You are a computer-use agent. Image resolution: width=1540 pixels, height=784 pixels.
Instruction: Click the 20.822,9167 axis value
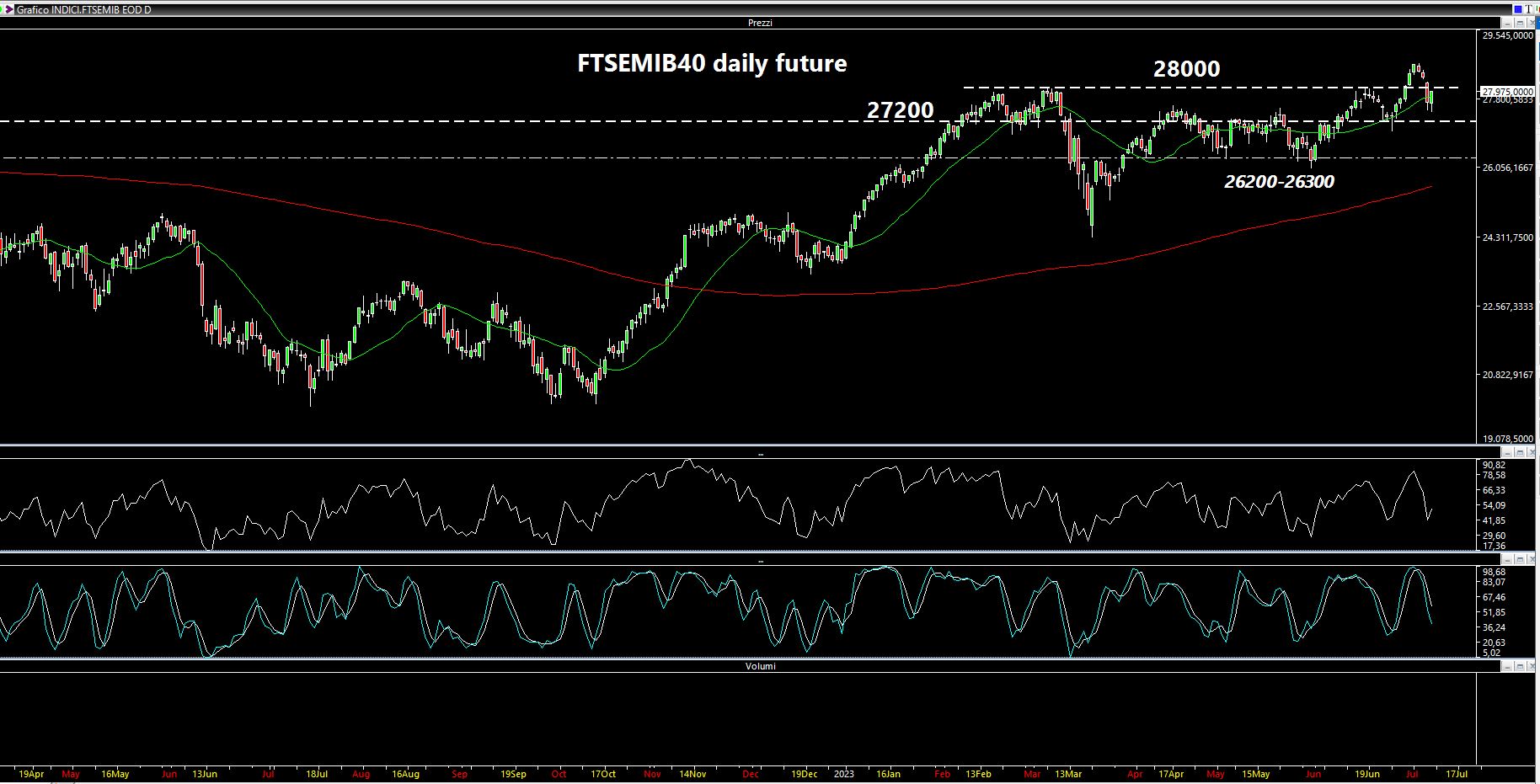pyautogui.click(x=1508, y=375)
